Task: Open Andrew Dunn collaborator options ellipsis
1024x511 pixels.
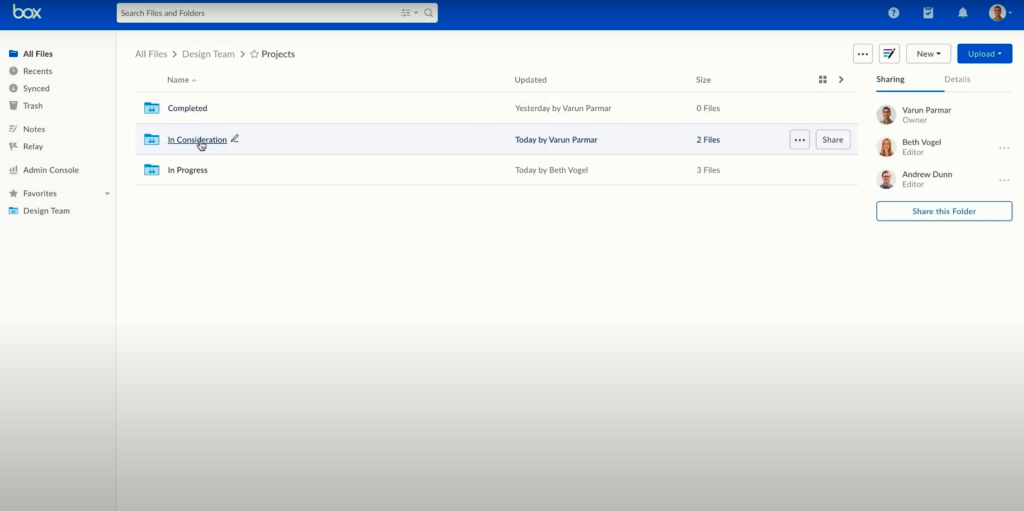Action: pos(1004,180)
